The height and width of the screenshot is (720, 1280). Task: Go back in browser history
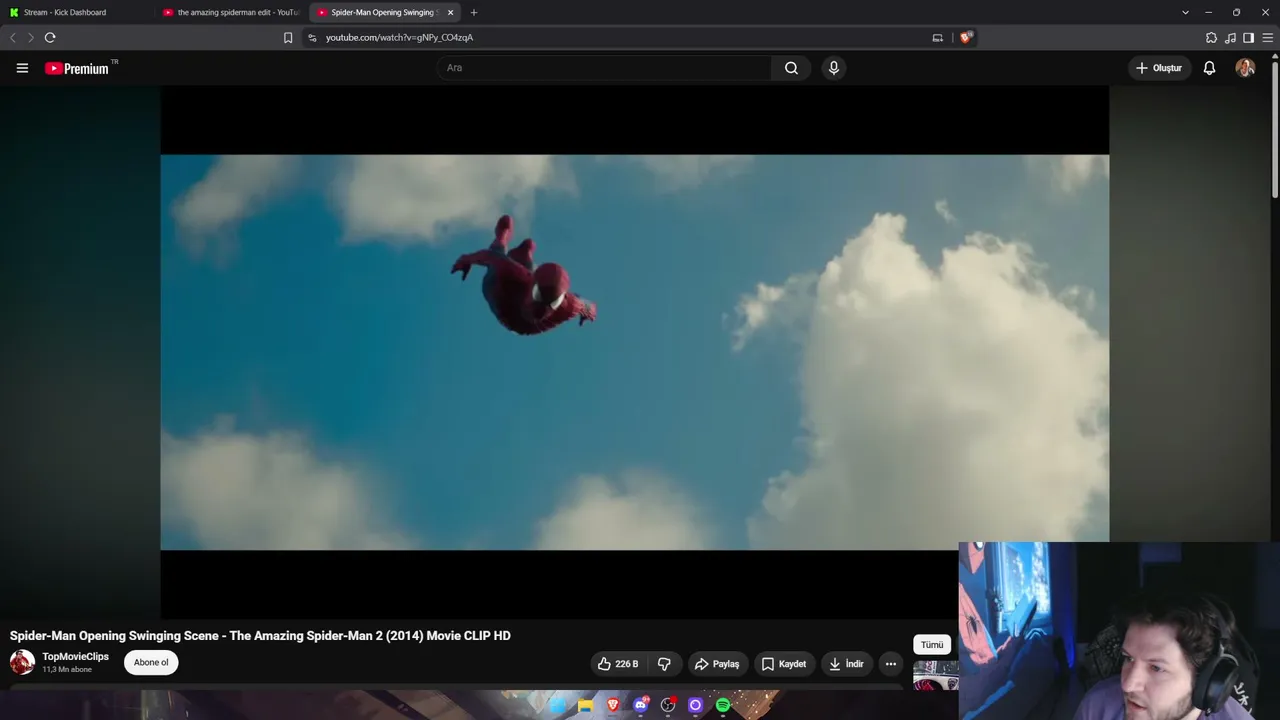click(13, 38)
